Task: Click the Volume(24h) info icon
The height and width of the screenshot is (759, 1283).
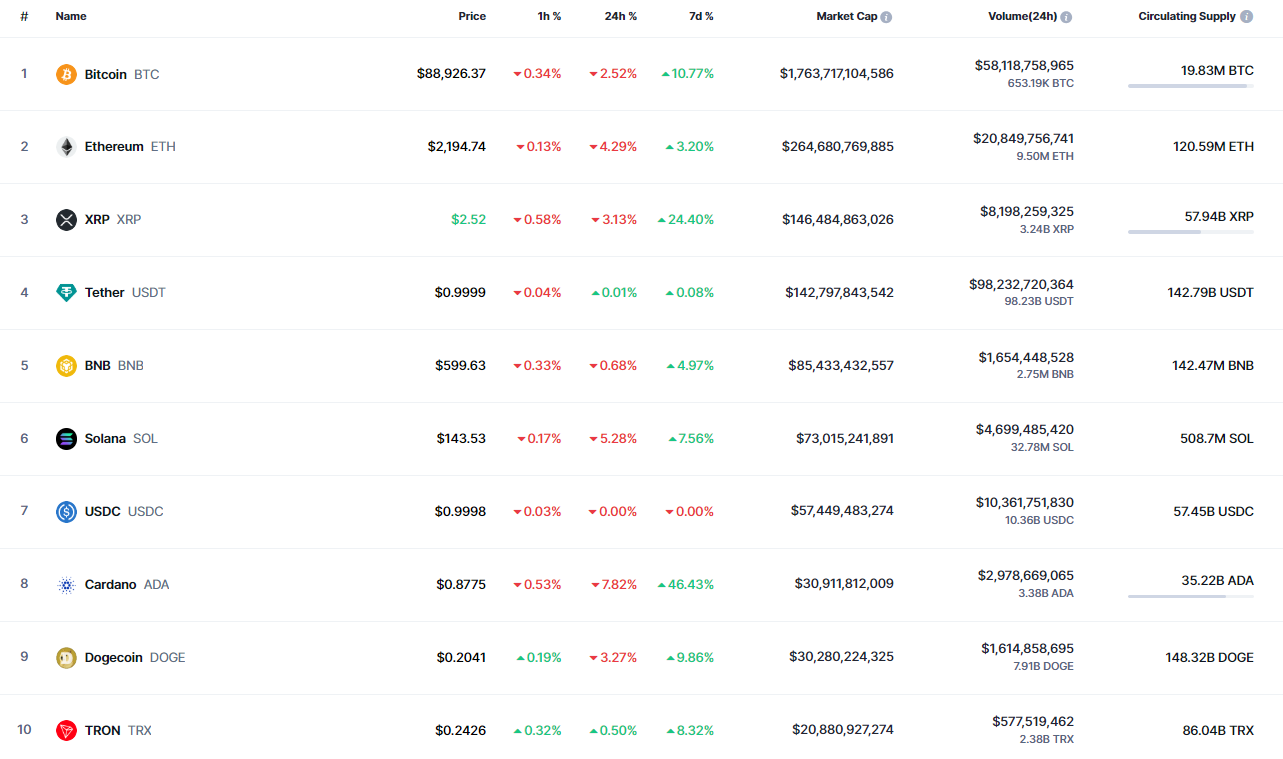Action: tap(1066, 17)
